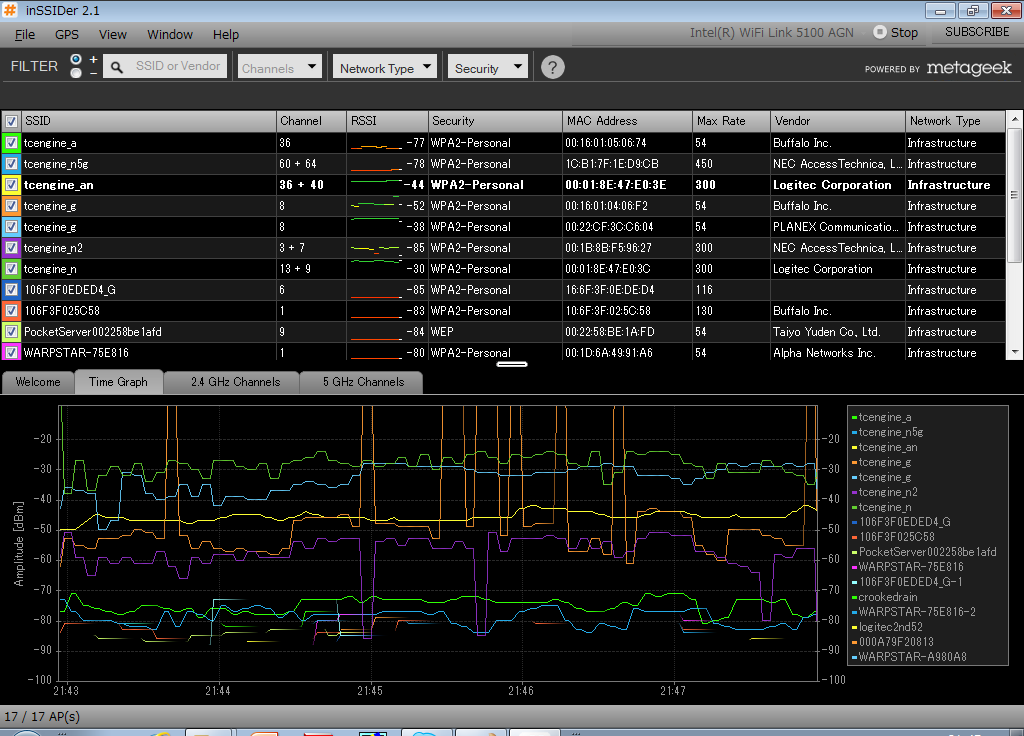Sort table by Max Rate column header
This screenshot has width=1024, height=736.
pos(731,121)
